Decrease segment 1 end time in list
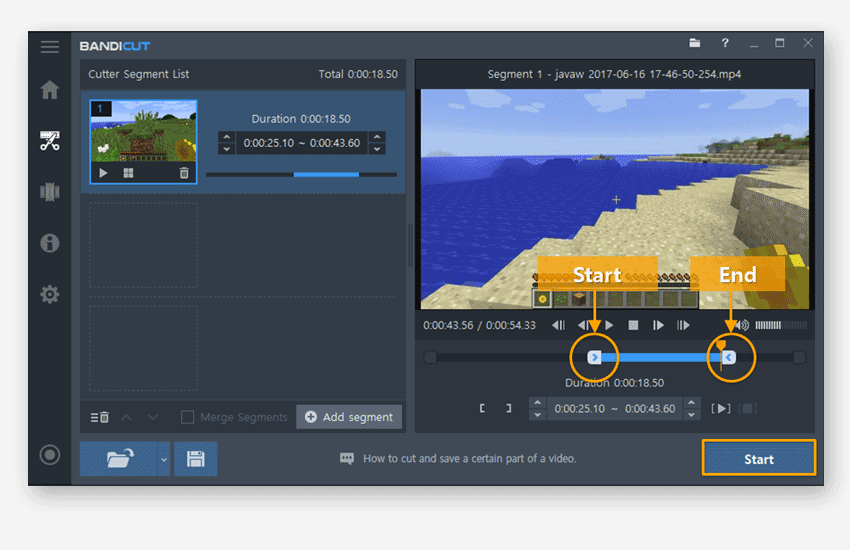This screenshot has height=550, width=850. (x=377, y=149)
